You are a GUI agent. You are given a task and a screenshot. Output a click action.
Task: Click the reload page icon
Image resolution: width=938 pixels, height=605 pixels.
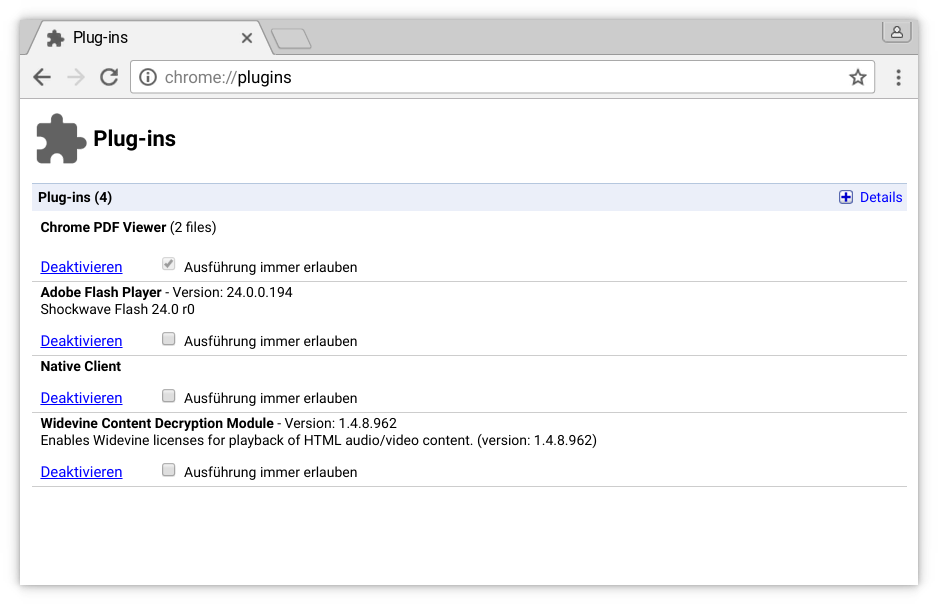point(108,77)
